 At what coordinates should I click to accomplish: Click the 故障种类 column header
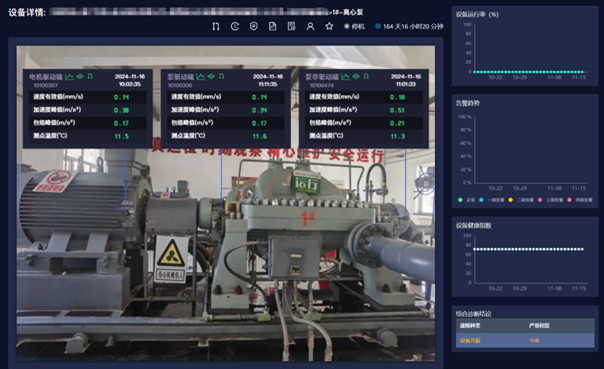click(470, 326)
